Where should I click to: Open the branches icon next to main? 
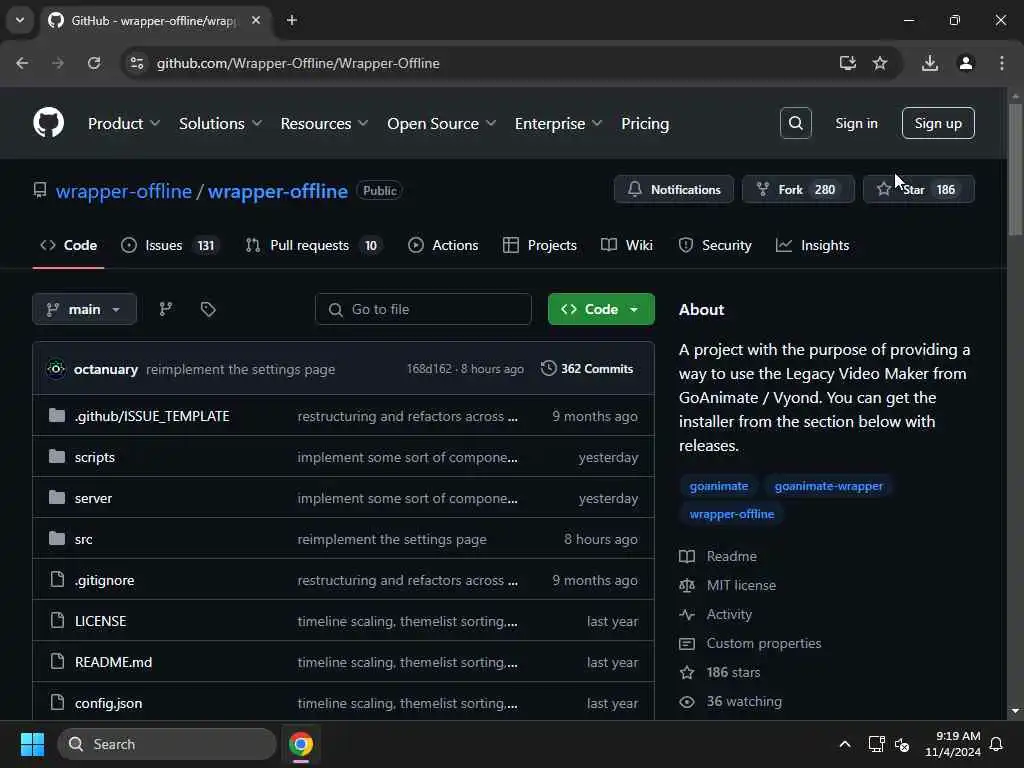pos(166,309)
